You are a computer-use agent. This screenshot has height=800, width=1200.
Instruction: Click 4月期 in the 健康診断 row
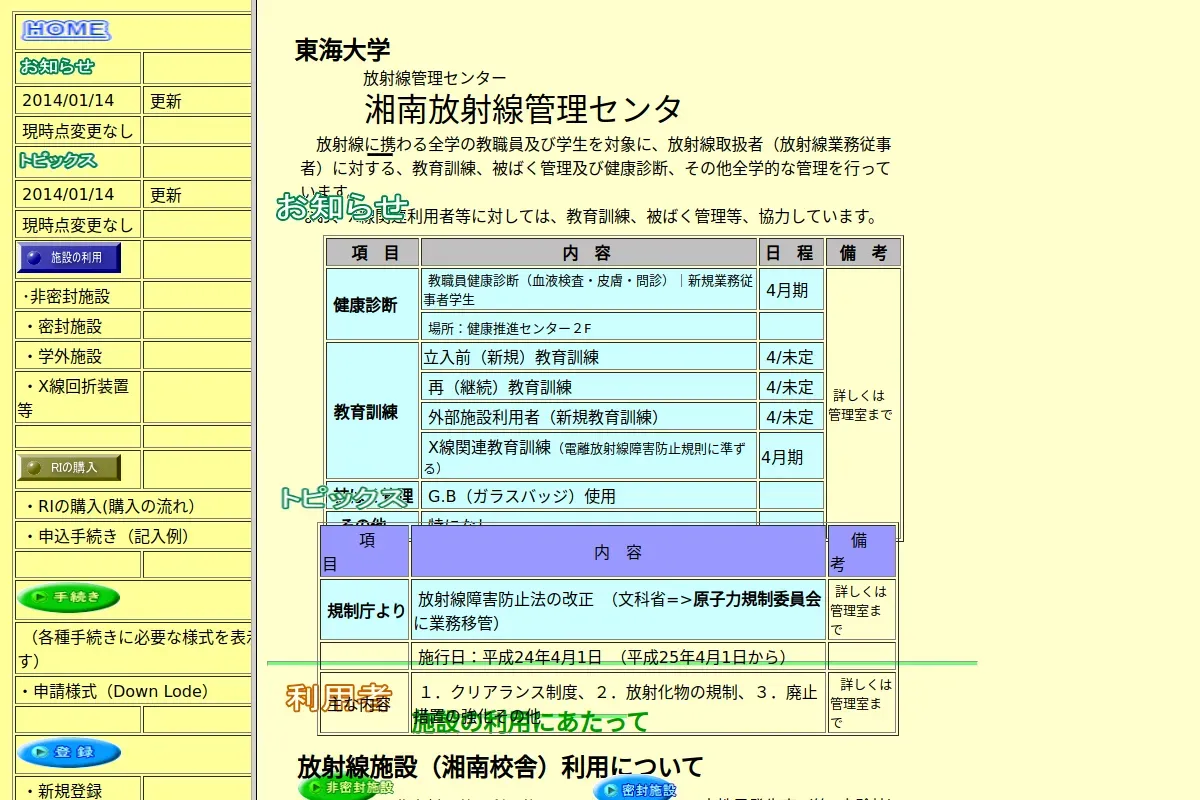pyautogui.click(x=792, y=289)
